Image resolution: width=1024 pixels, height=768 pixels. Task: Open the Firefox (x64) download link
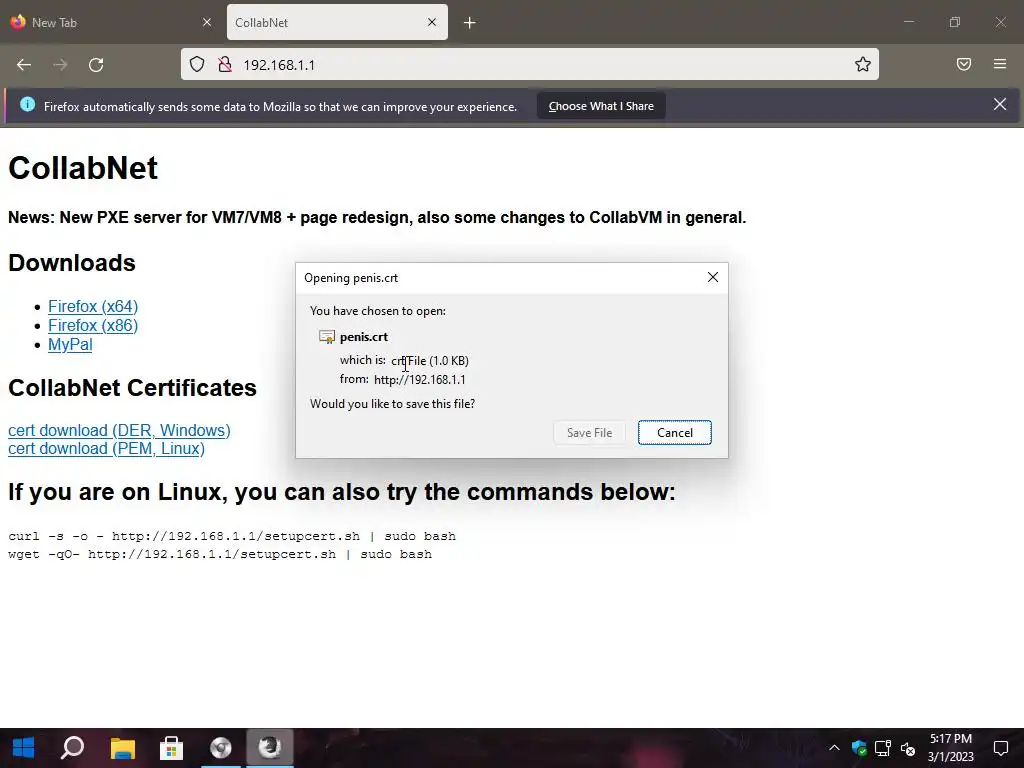pos(93,306)
